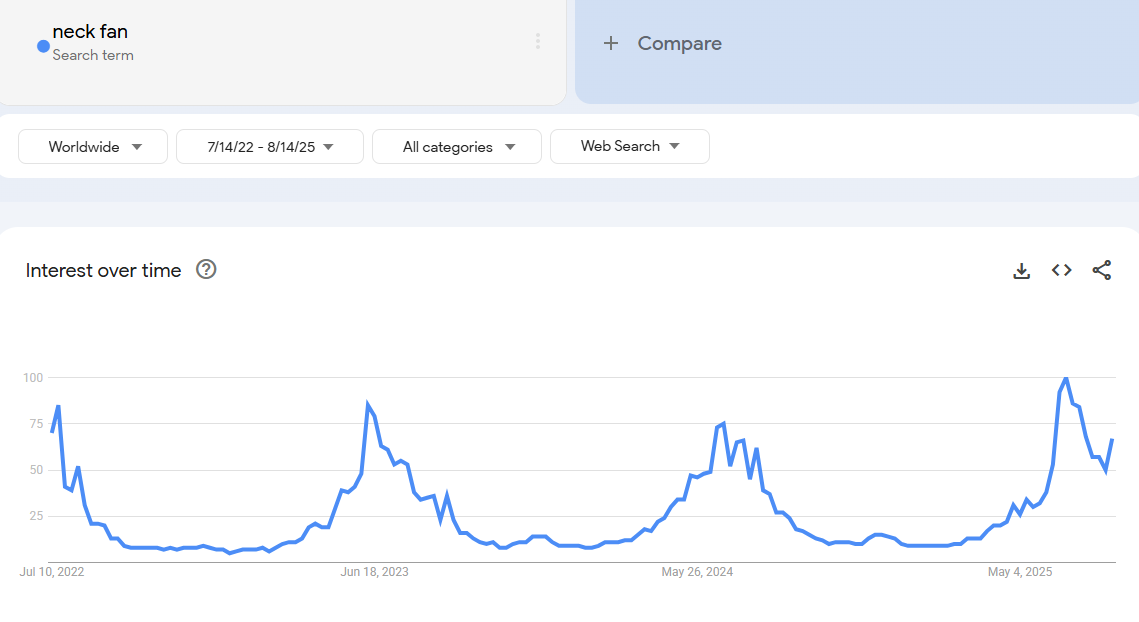
Task: Click the summer 2024 peak on the line
Action: (x=722, y=424)
